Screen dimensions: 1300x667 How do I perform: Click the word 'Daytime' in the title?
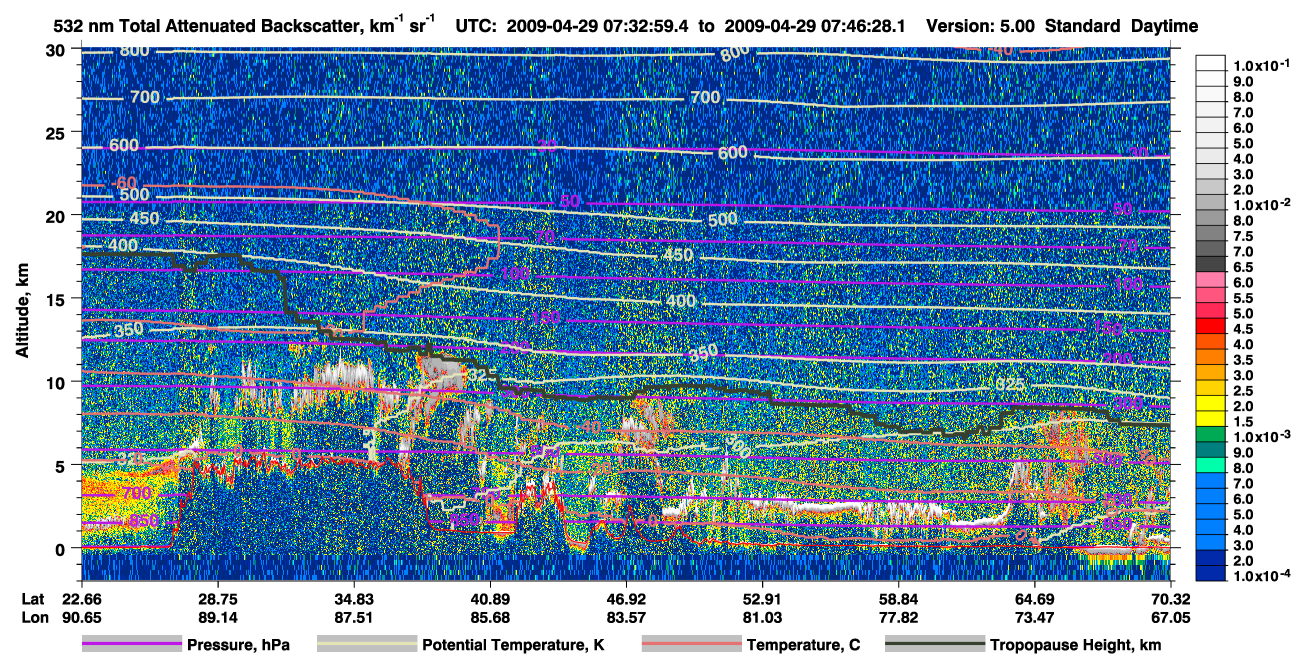(x=1165, y=25)
